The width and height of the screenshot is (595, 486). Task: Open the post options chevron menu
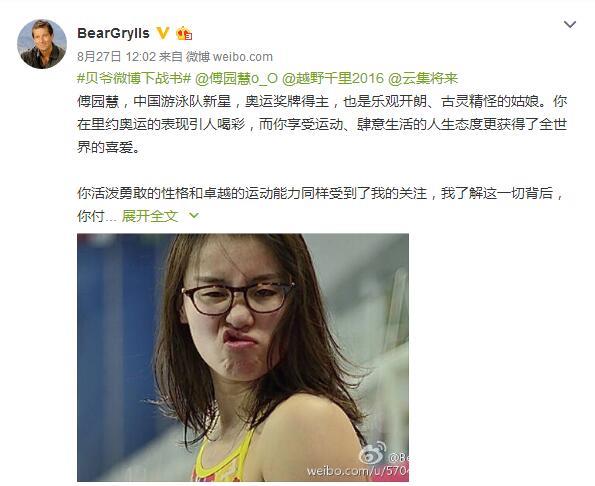[570, 25]
